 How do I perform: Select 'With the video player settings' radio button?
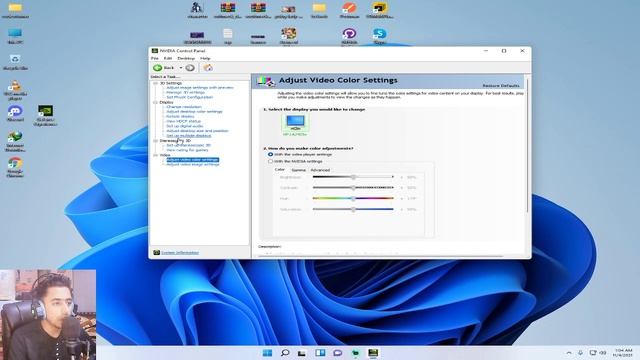270,155
